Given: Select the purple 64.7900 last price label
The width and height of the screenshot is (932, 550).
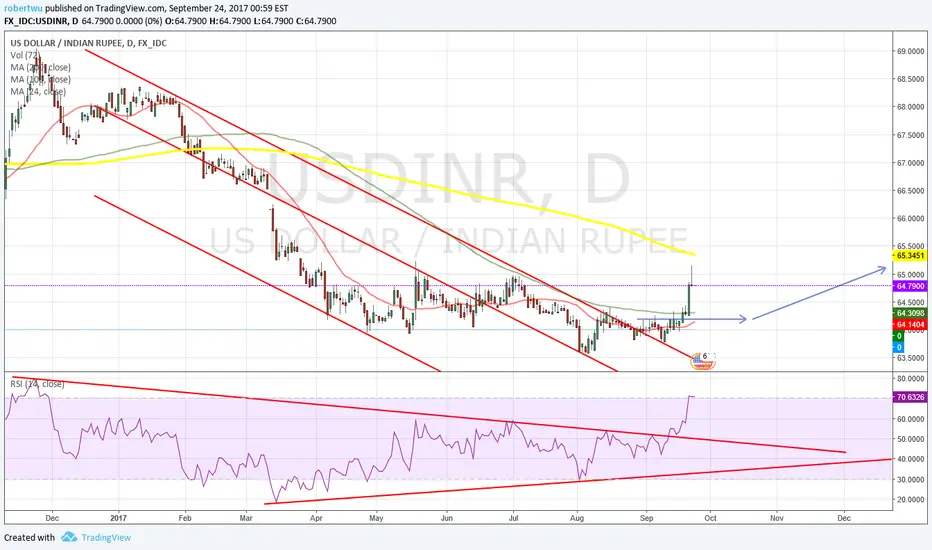Looking at the screenshot, I should [909, 287].
